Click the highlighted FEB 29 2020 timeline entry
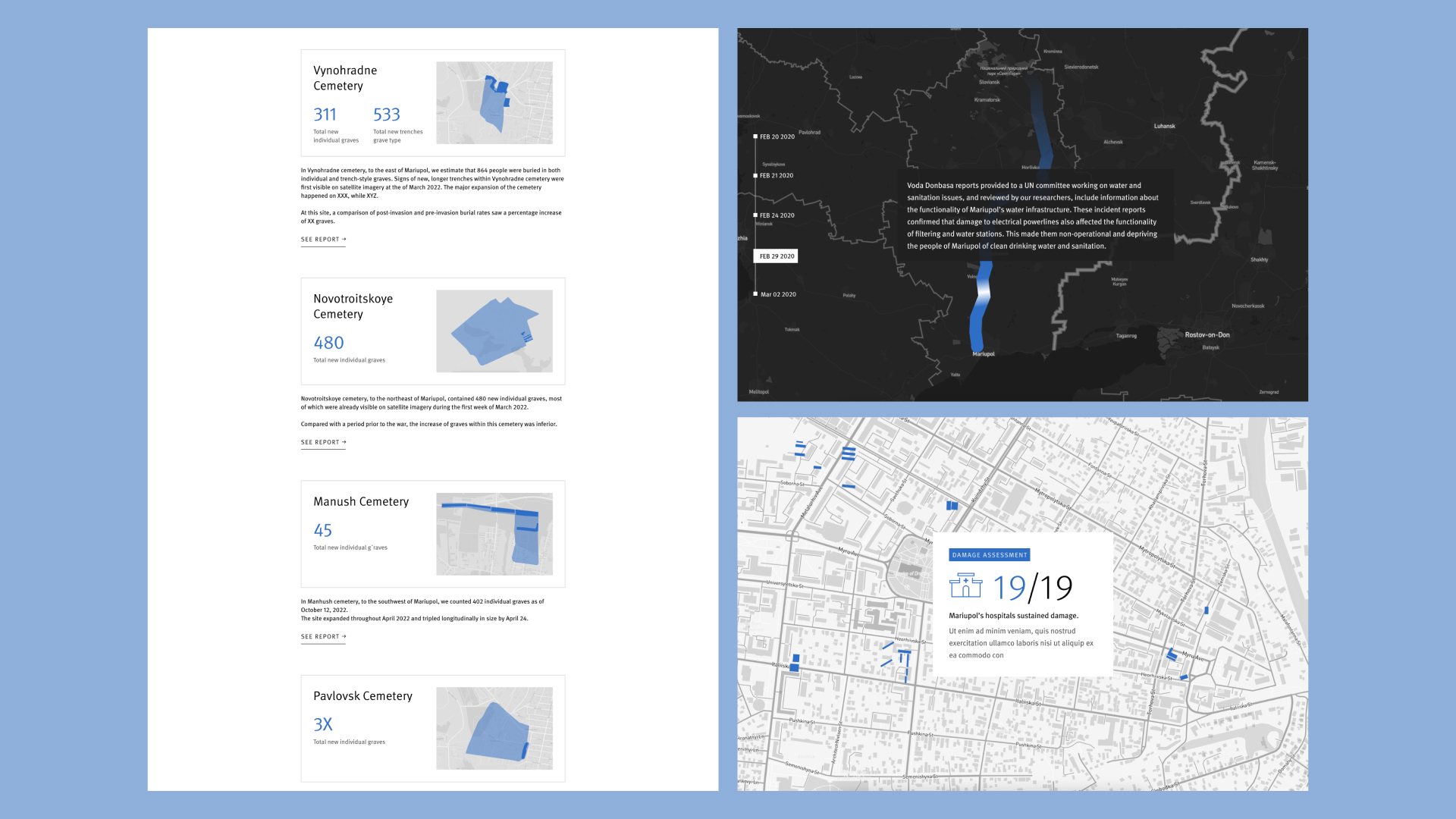The width and height of the screenshot is (1456, 819). [776, 256]
